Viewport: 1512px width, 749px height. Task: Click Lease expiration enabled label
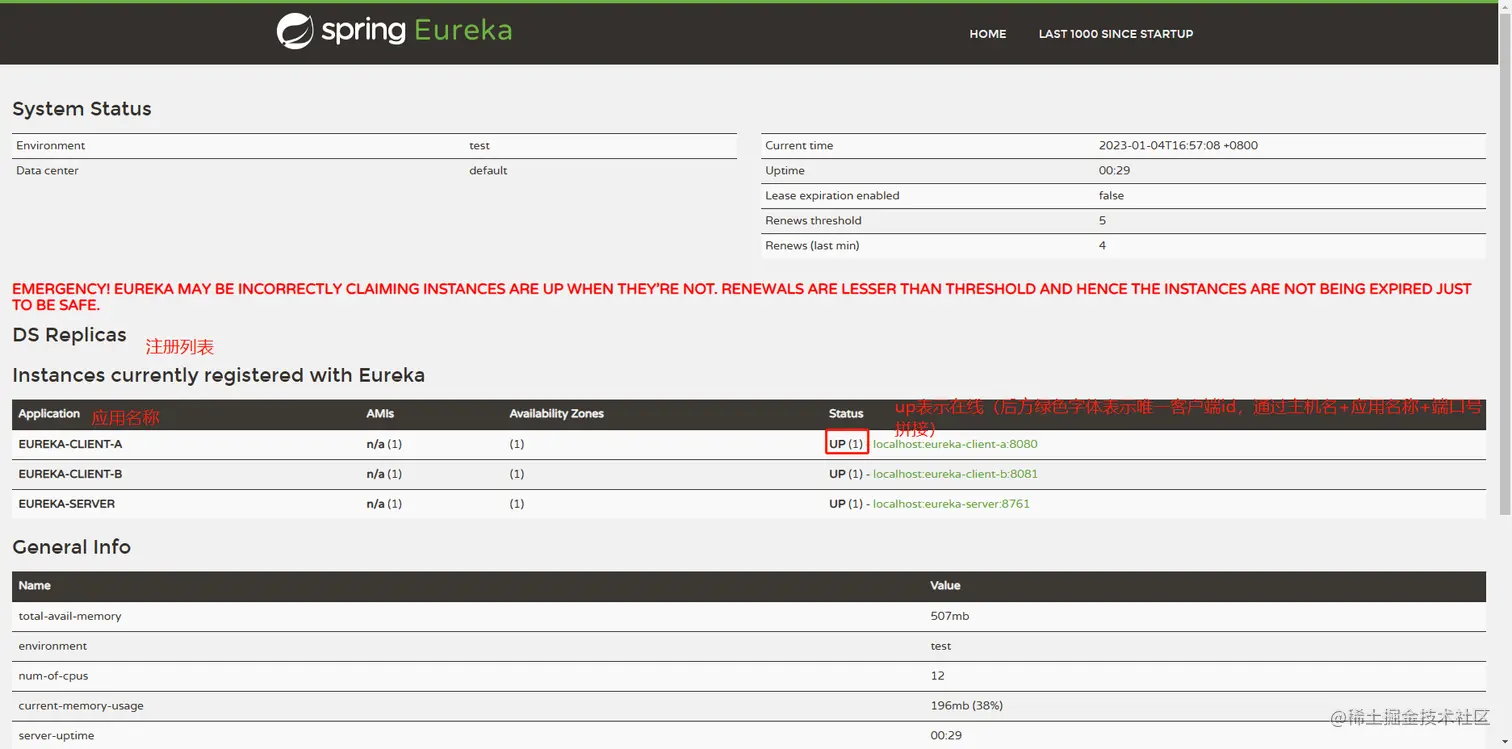coord(832,196)
